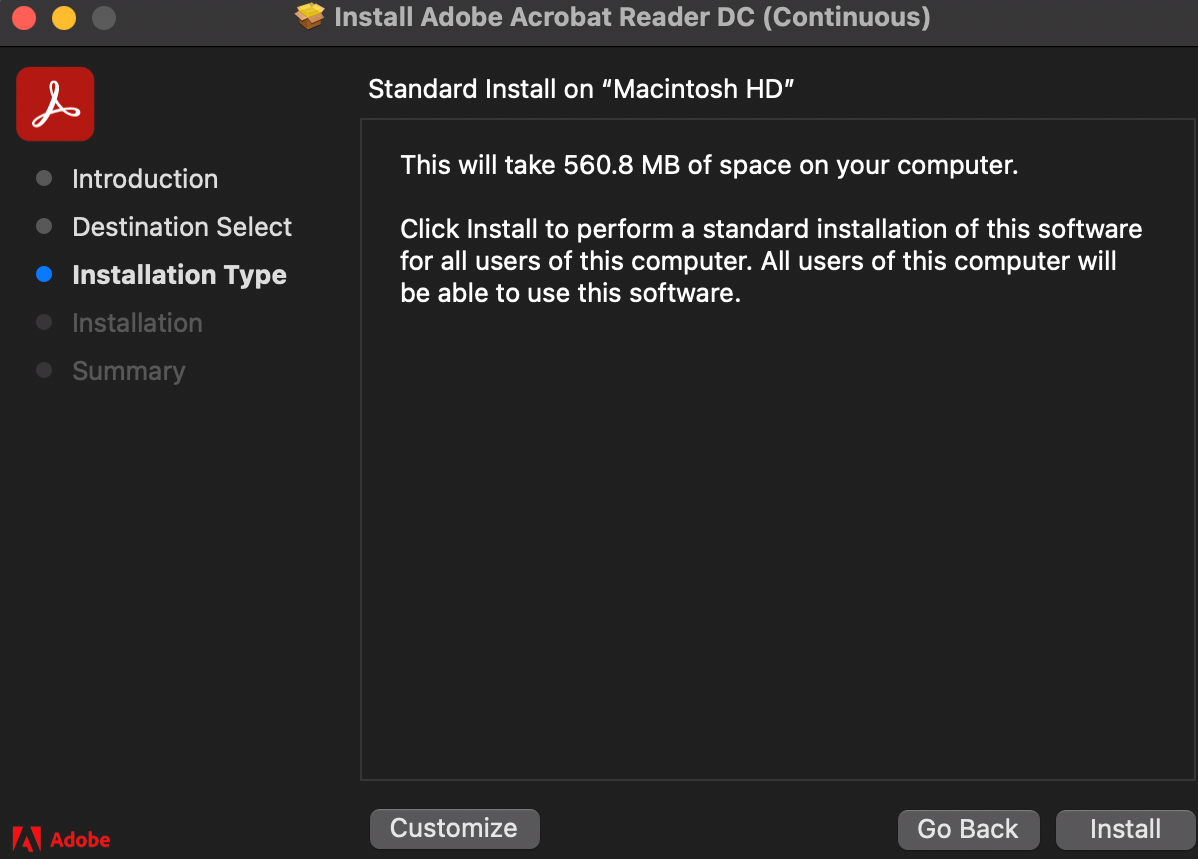Click the dimmed bullet beside Installation step
The height and width of the screenshot is (859, 1198).
pyautogui.click(x=44, y=323)
